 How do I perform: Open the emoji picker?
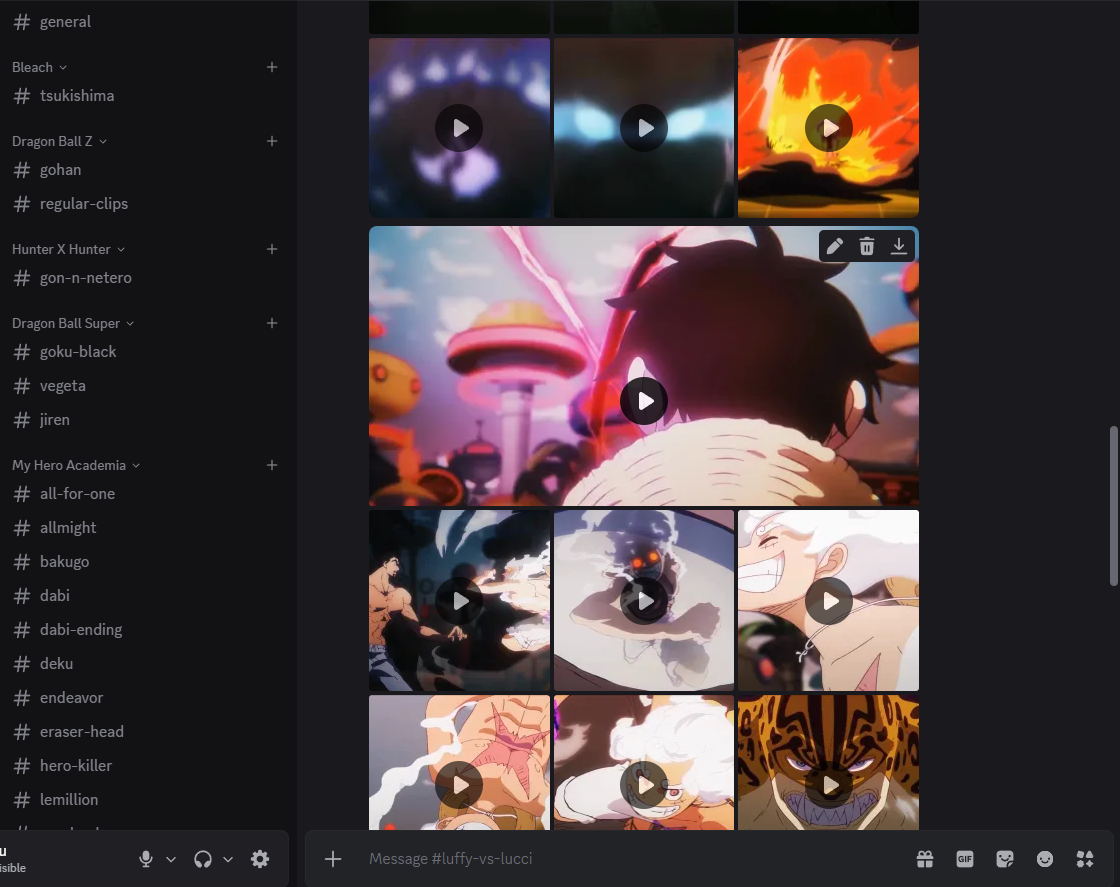1045,859
